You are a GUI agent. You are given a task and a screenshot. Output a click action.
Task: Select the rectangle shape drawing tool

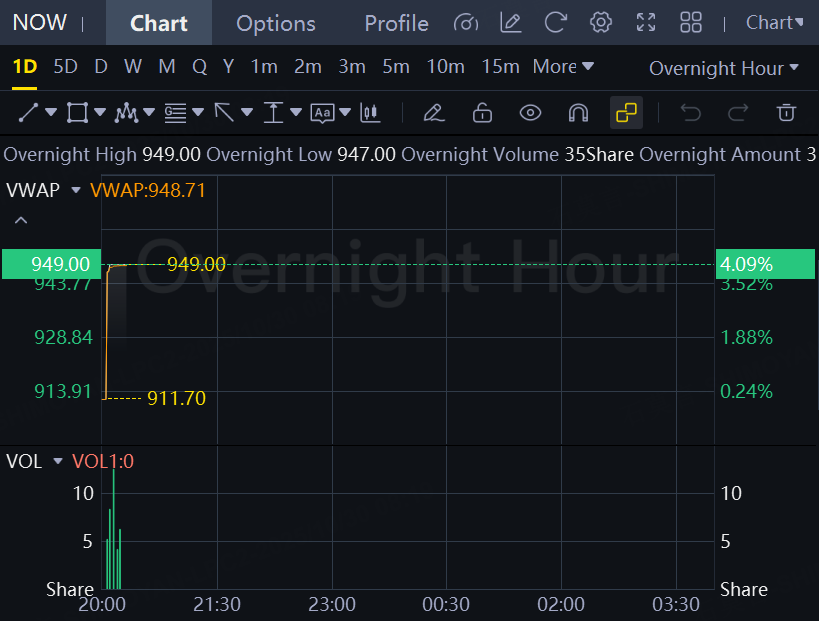pos(77,113)
